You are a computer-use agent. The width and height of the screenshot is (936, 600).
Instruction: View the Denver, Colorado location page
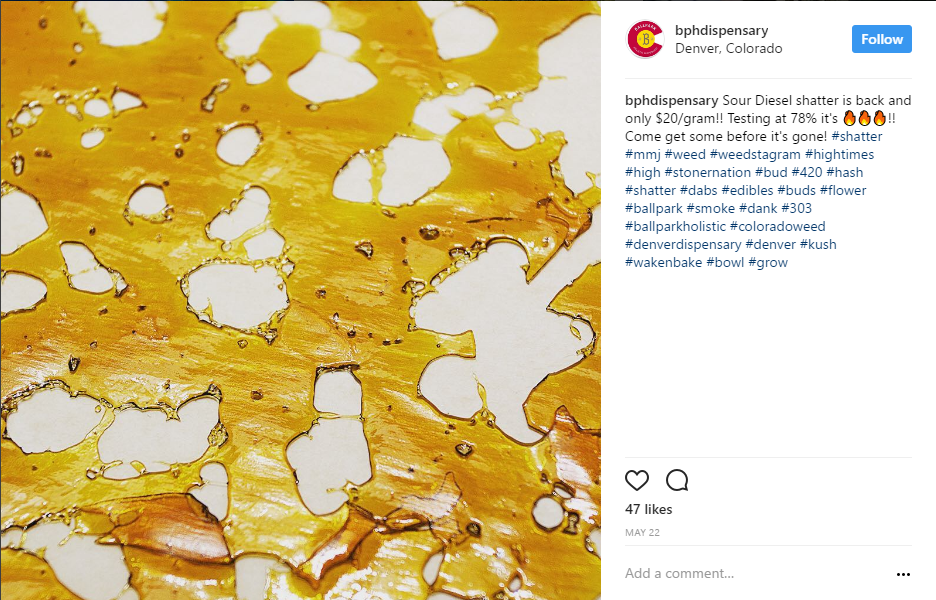click(728, 48)
